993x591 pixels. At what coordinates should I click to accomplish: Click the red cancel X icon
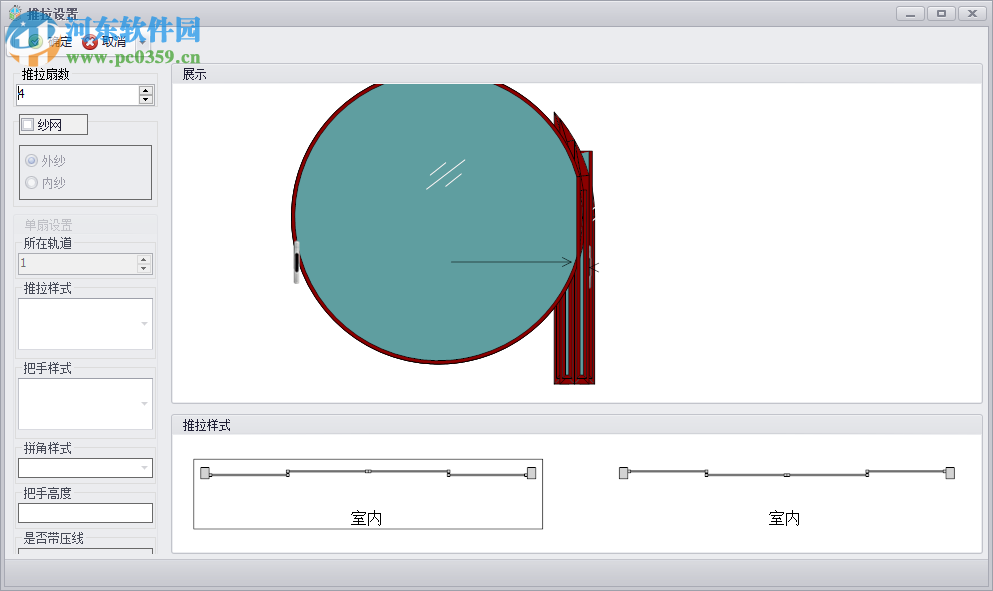[x=90, y=42]
